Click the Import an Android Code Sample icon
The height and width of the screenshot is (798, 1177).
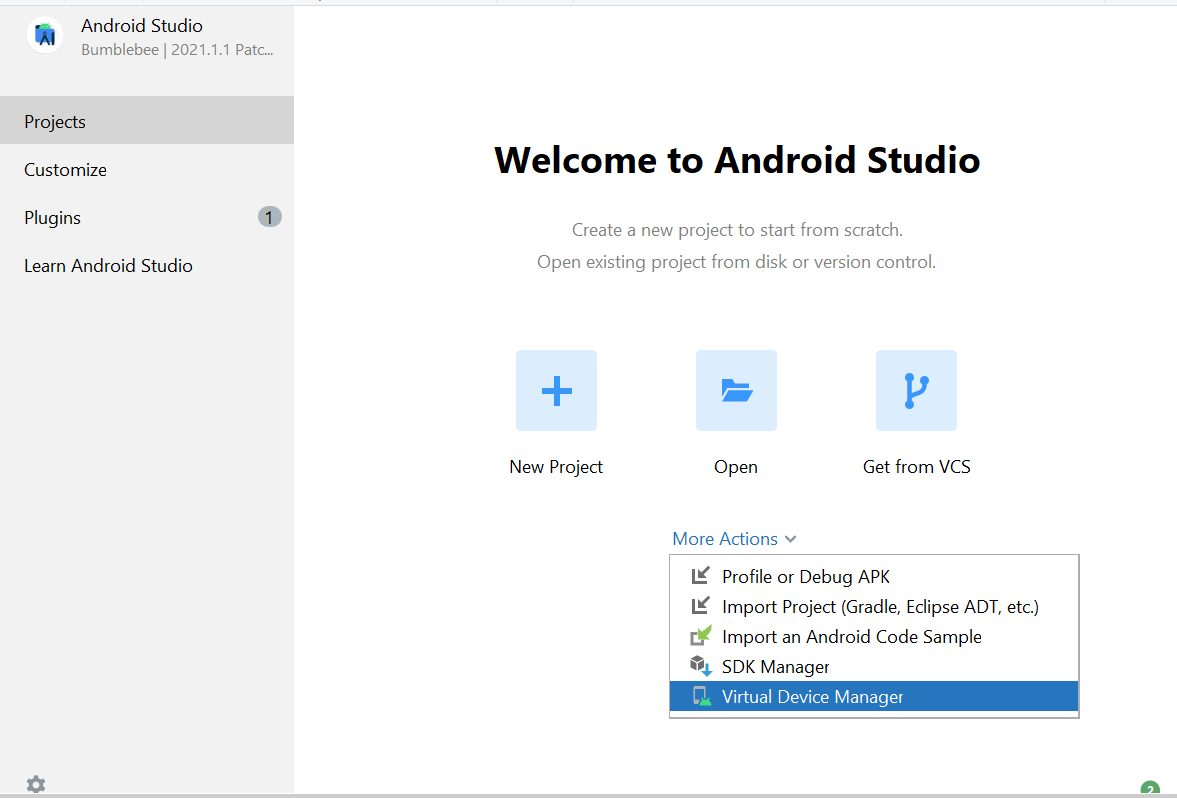pyautogui.click(x=702, y=635)
